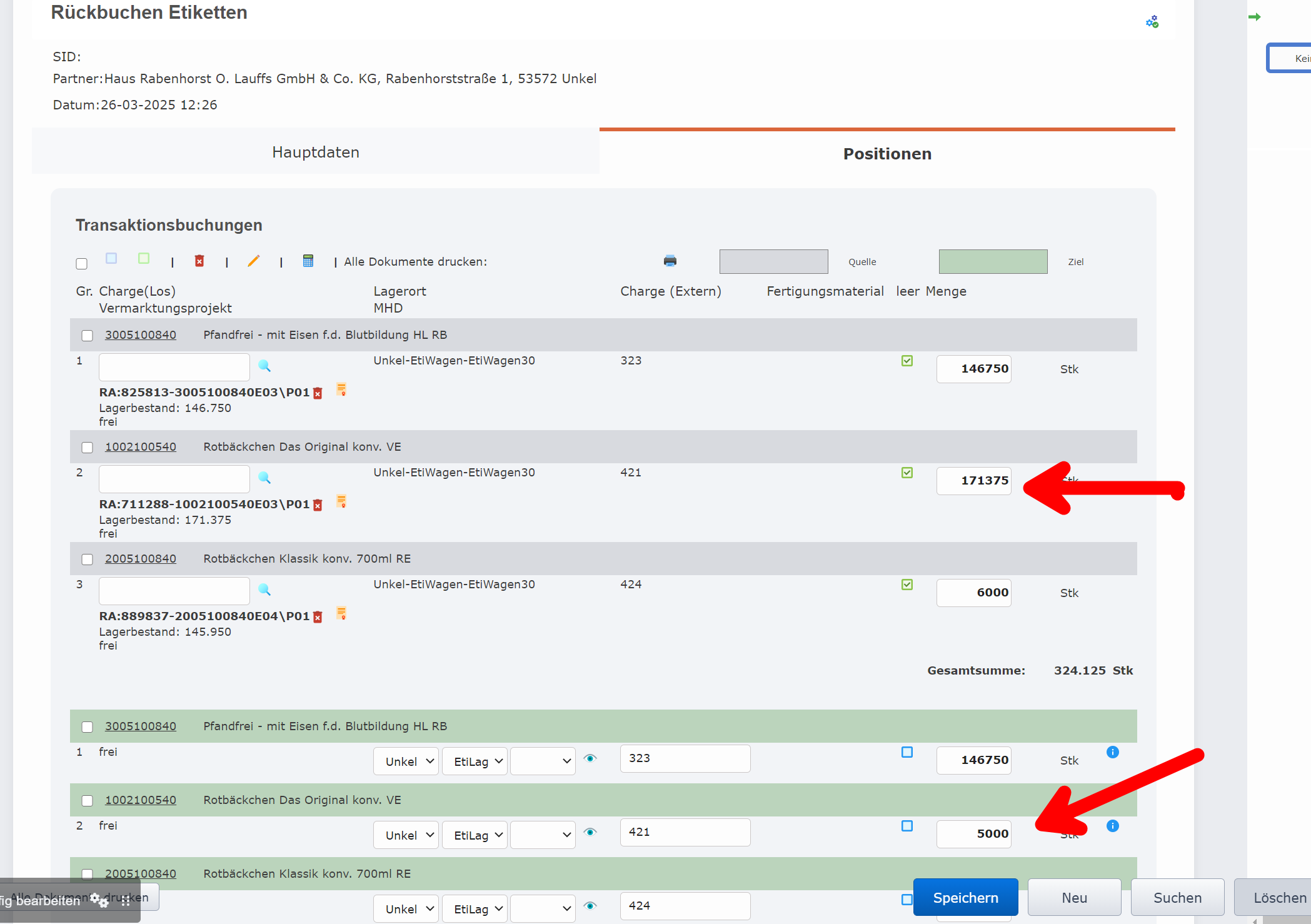Toggle the 'leer' checkbox on source row 3
This screenshot has height=924, width=1311.
[907, 585]
